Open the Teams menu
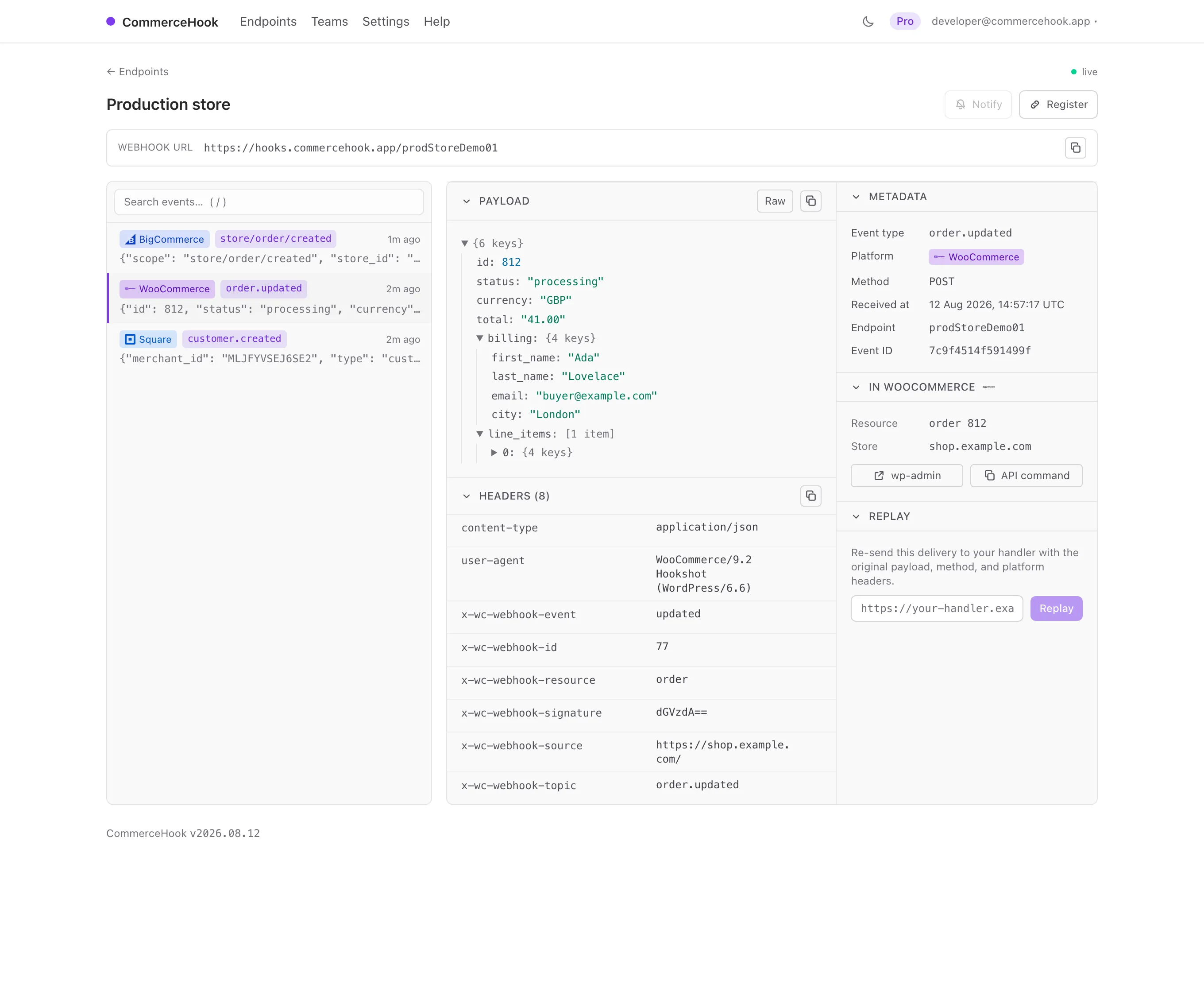The height and width of the screenshot is (992, 1204). pyautogui.click(x=329, y=22)
